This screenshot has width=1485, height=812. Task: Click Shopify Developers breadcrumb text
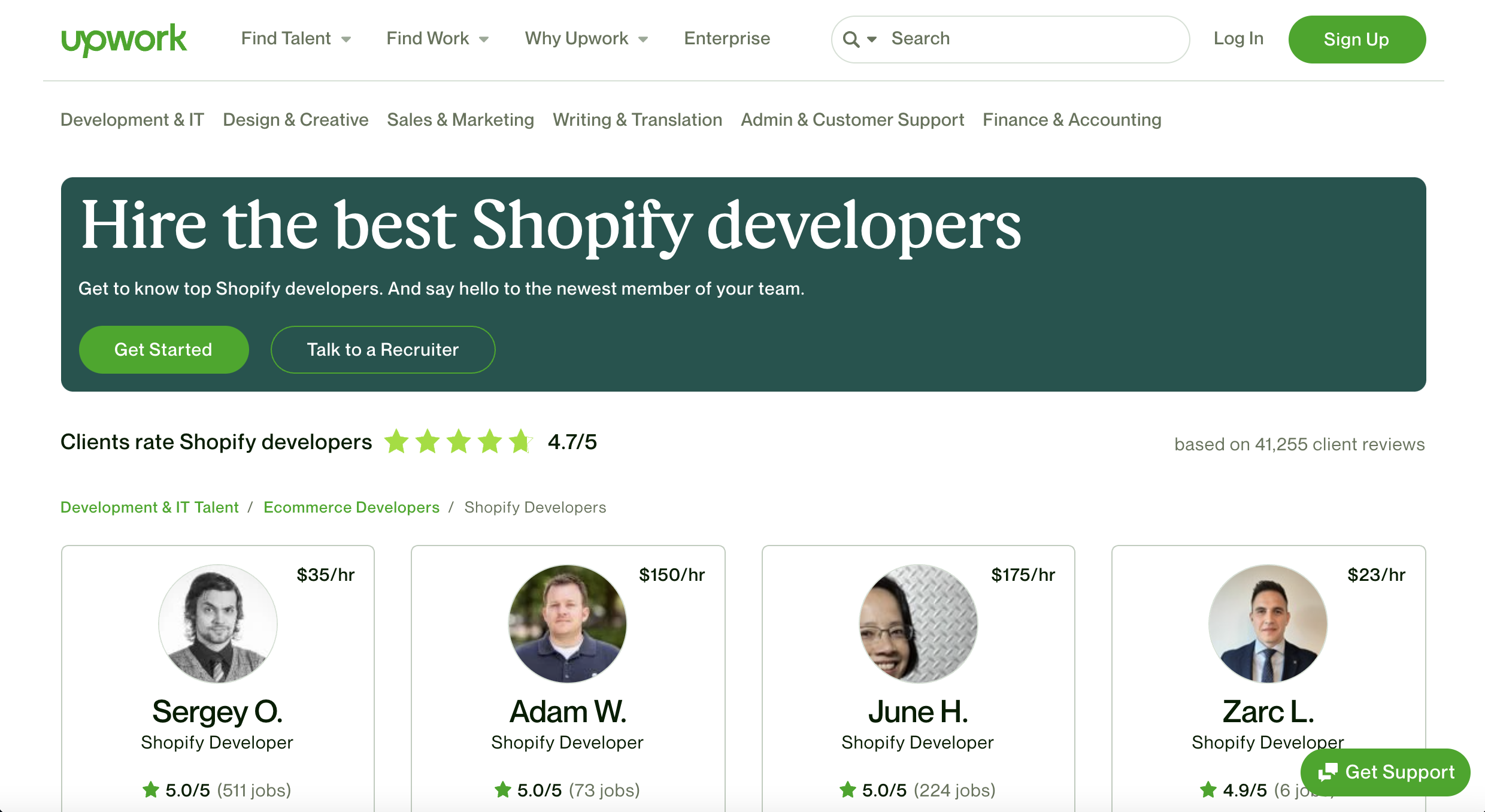click(535, 507)
